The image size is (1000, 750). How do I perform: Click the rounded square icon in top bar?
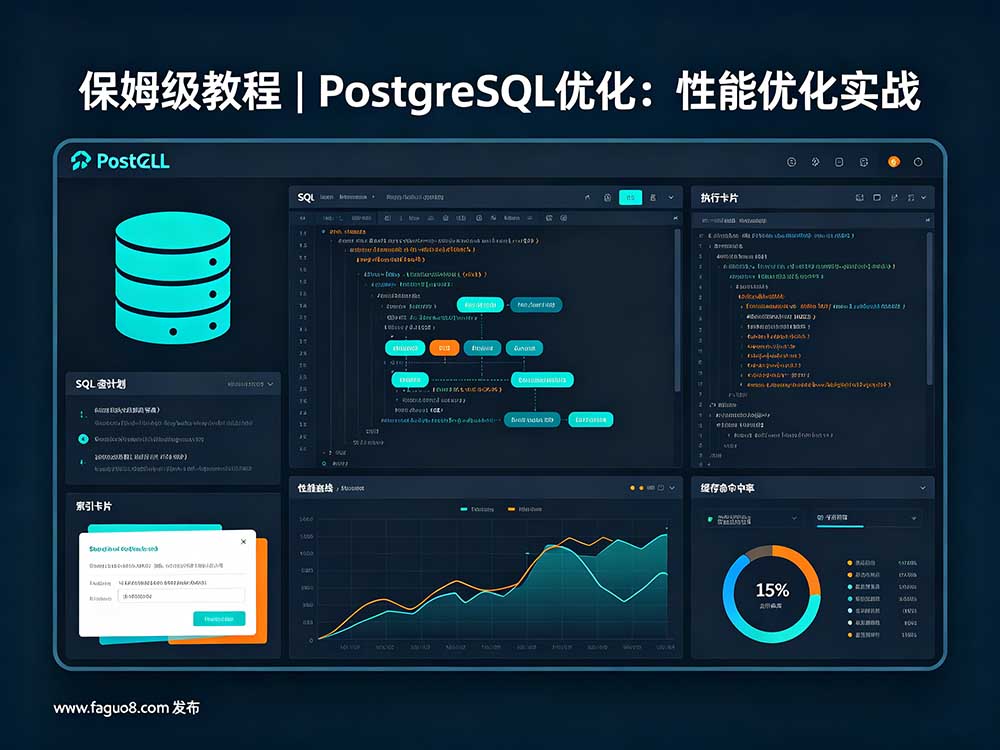pyautogui.click(x=839, y=162)
